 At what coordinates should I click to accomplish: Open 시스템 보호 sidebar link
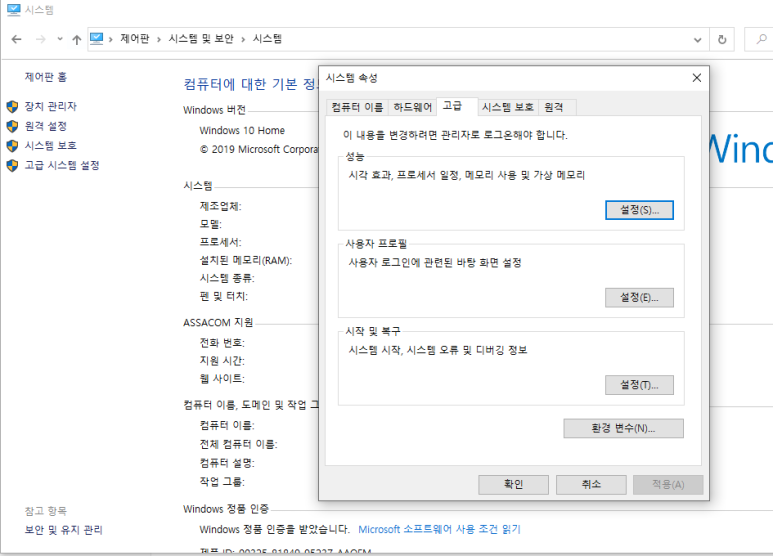pos(51,145)
